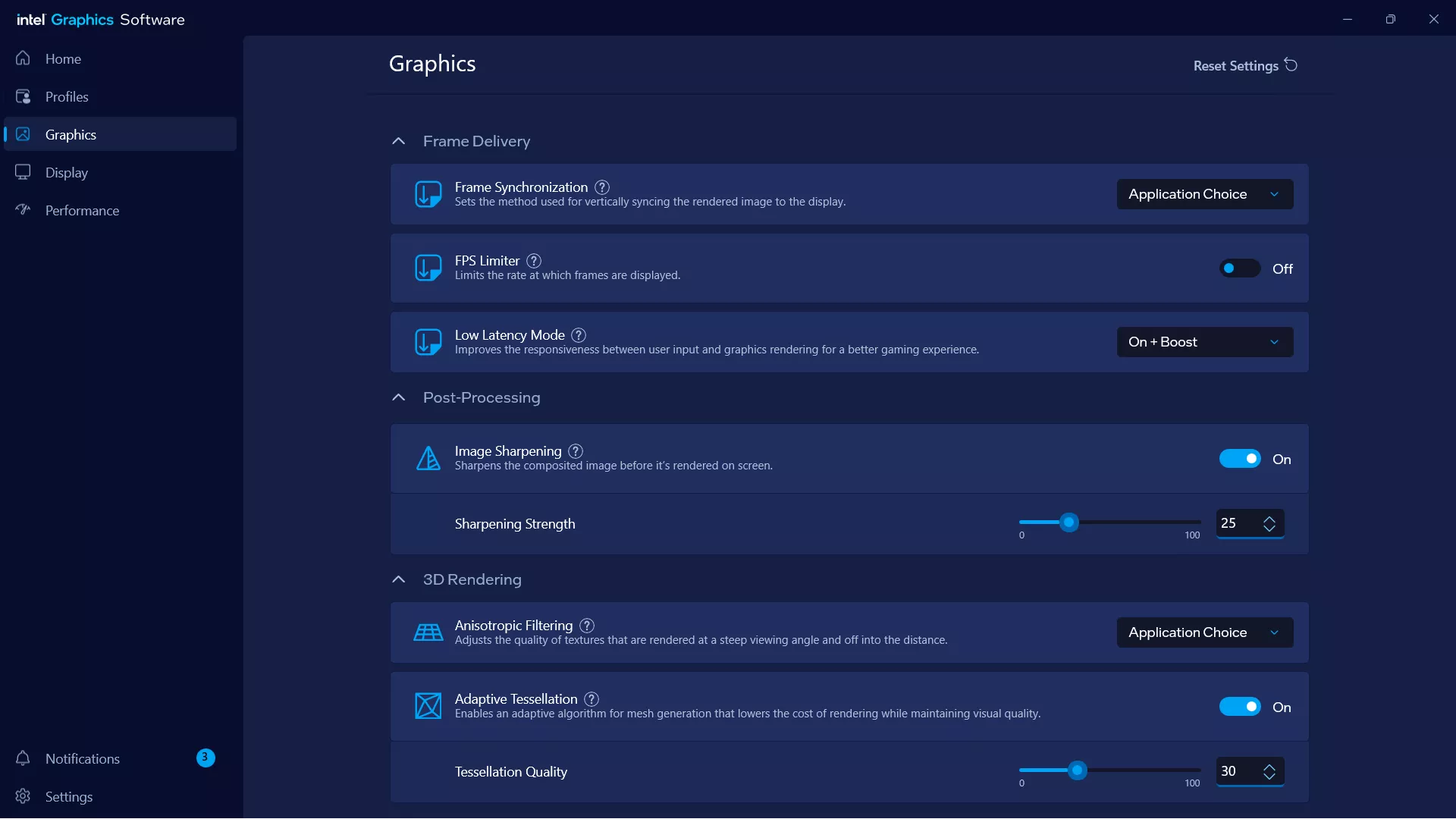Click the Anisotropic Filtering question mark icon
Image resolution: width=1456 pixels, height=819 pixels.
587,626
